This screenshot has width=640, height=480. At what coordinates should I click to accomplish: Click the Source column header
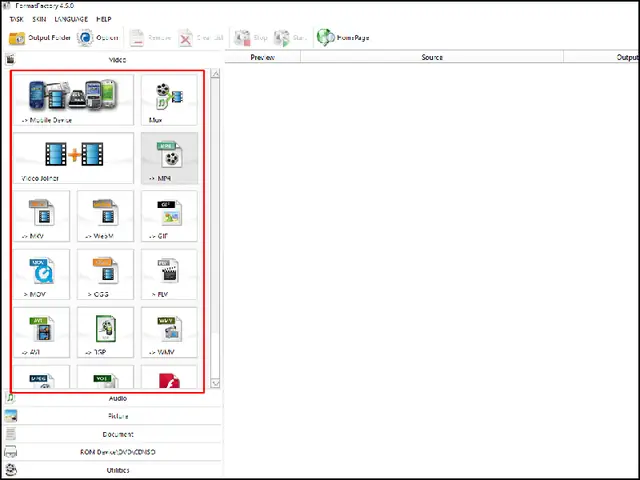[432, 57]
